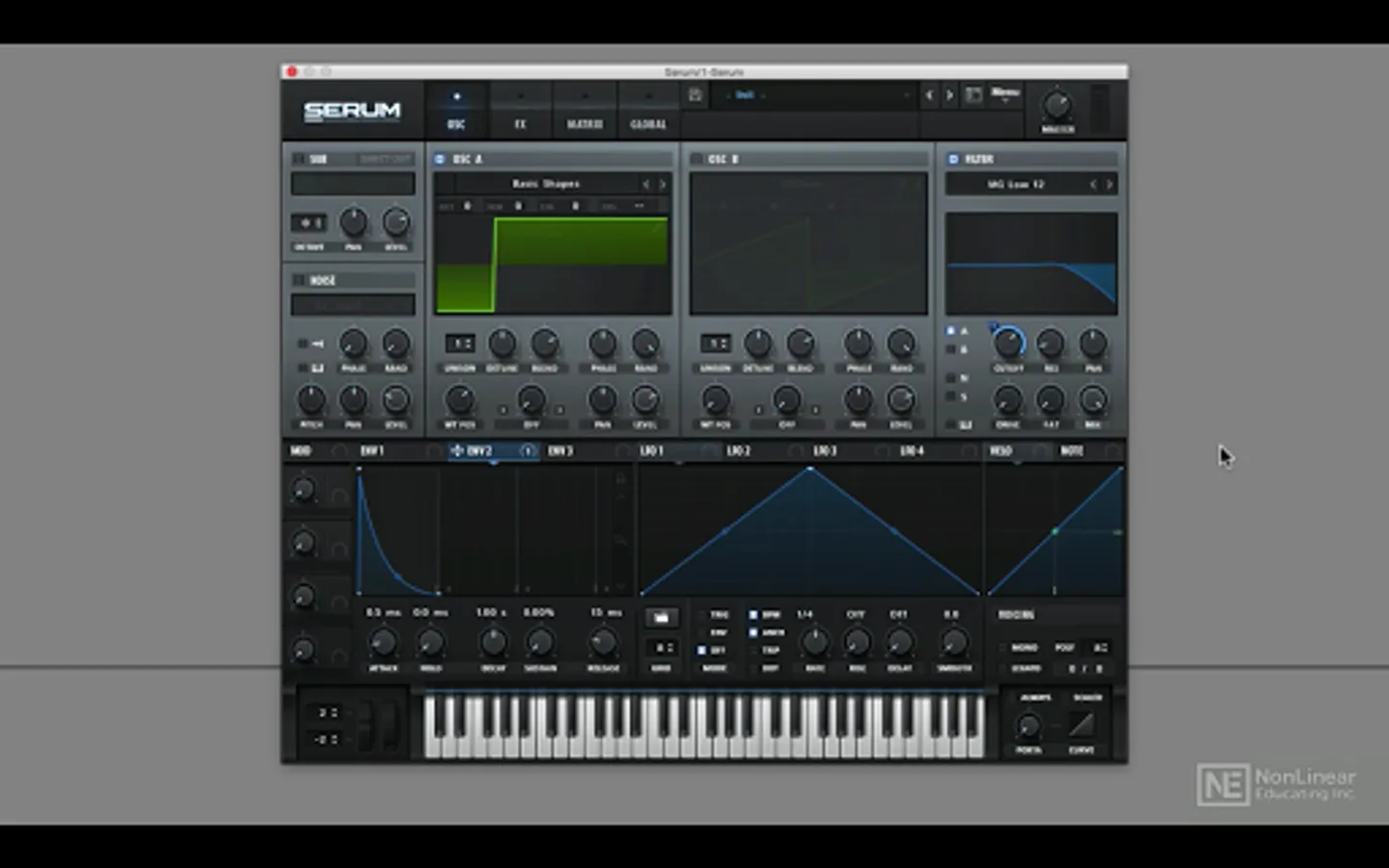Select the LFO 2 tab
The width and height of the screenshot is (1389, 868).
pyautogui.click(x=738, y=450)
